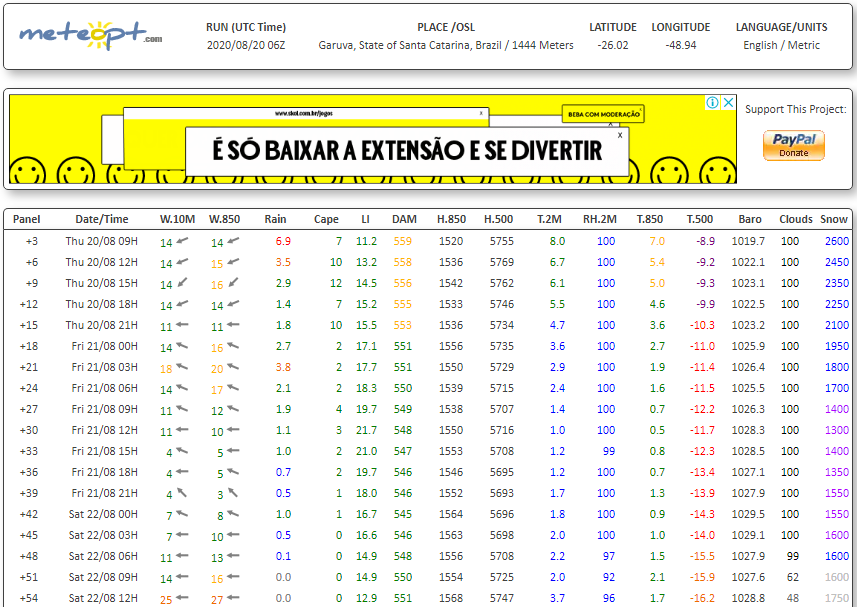857x607 pixels.
Task: Click the W.850 wind arrow in row +54
Action: click(x=233, y=598)
